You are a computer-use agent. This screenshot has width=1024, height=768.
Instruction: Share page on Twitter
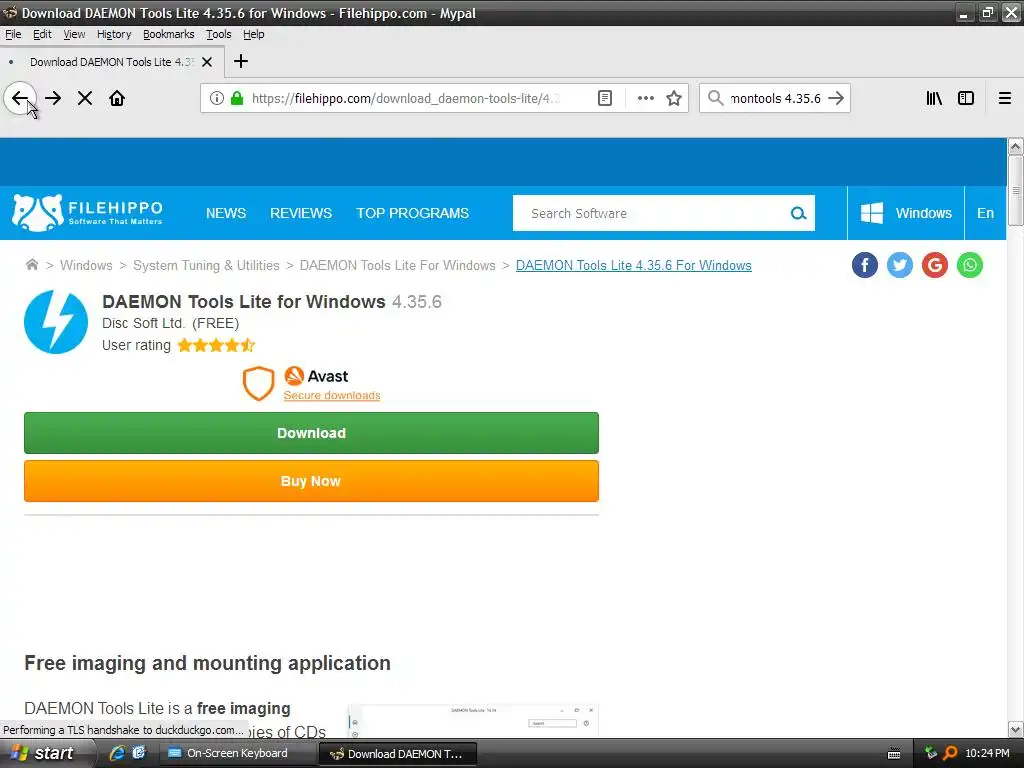tap(900, 265)
